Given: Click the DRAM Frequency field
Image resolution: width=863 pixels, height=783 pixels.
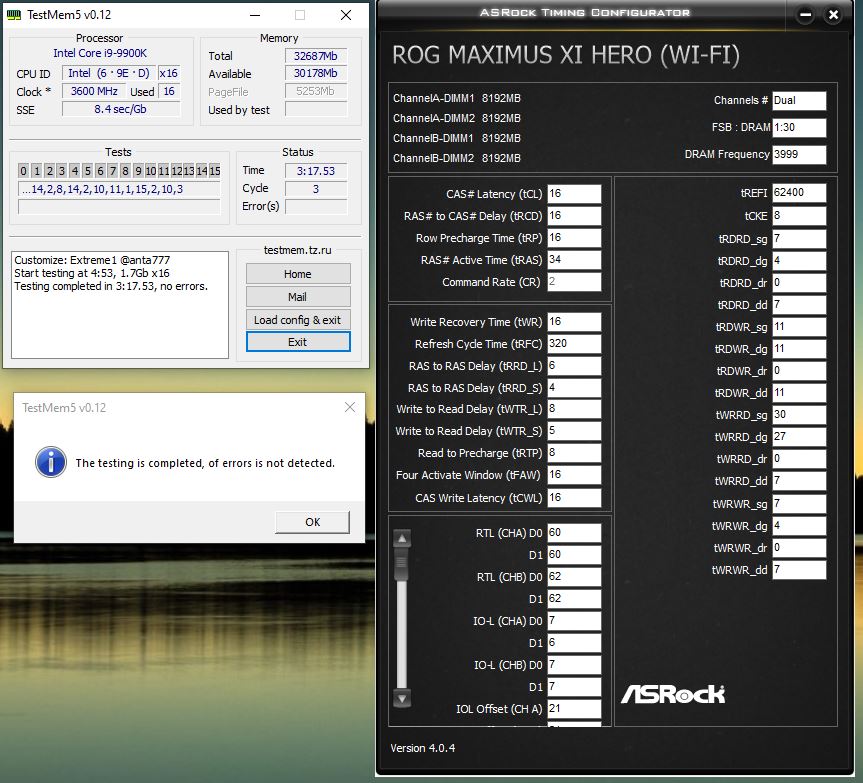Looking at the screenshot, I should click(799, 155).
